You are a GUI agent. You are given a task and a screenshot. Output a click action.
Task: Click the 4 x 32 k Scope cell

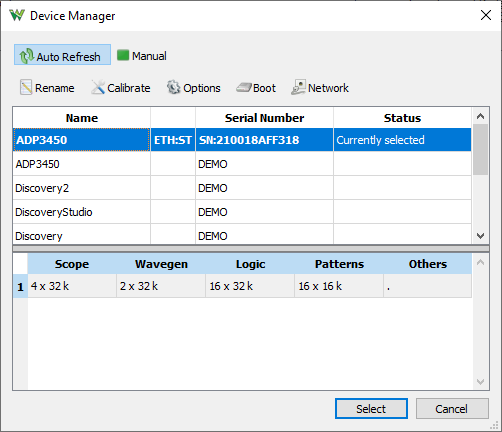(x=72, y=286)
